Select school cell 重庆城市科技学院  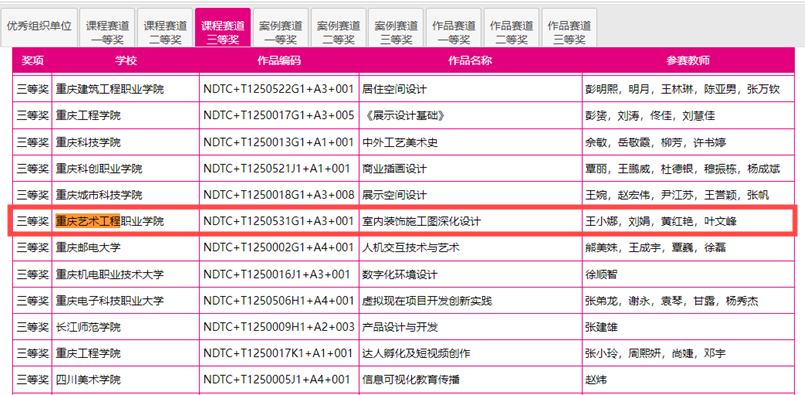126,195
